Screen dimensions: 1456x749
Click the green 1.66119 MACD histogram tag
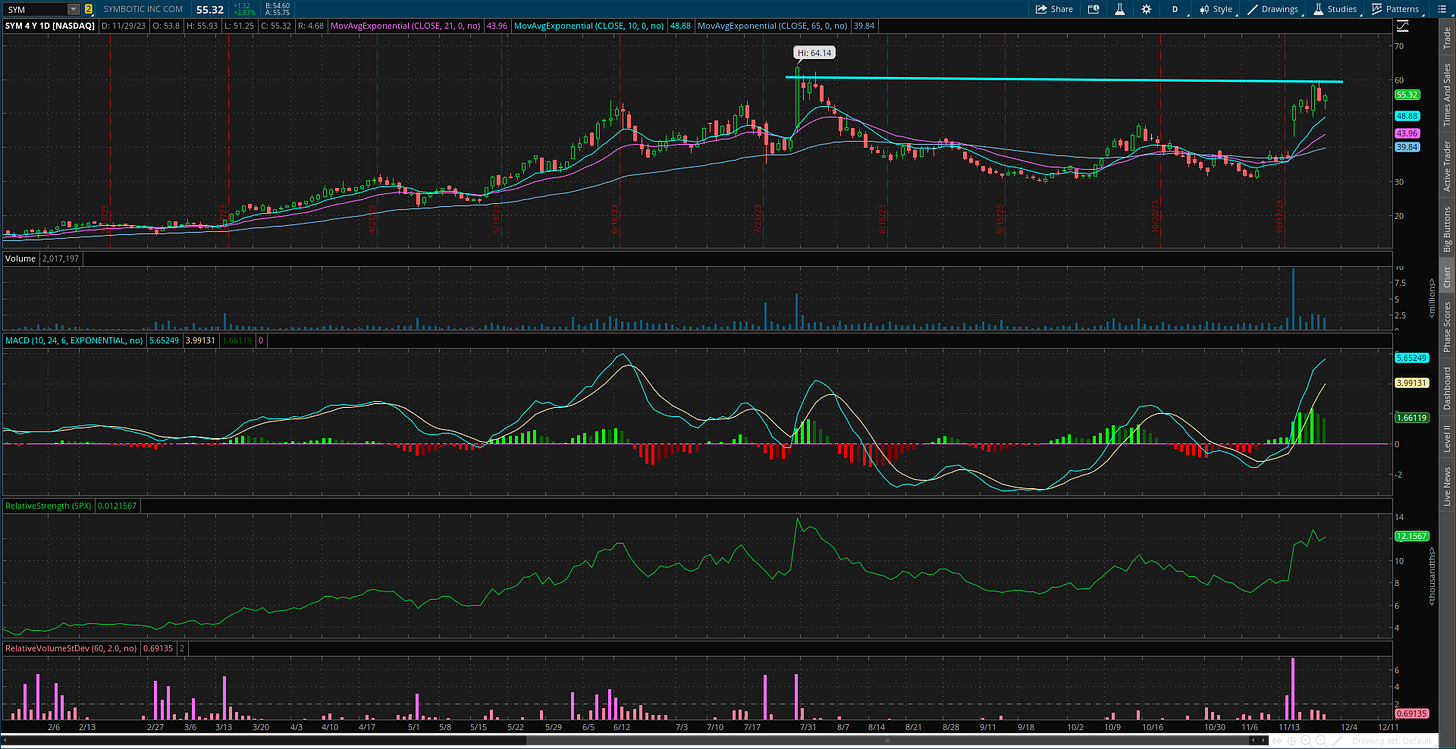click(x=1410, y=418)
